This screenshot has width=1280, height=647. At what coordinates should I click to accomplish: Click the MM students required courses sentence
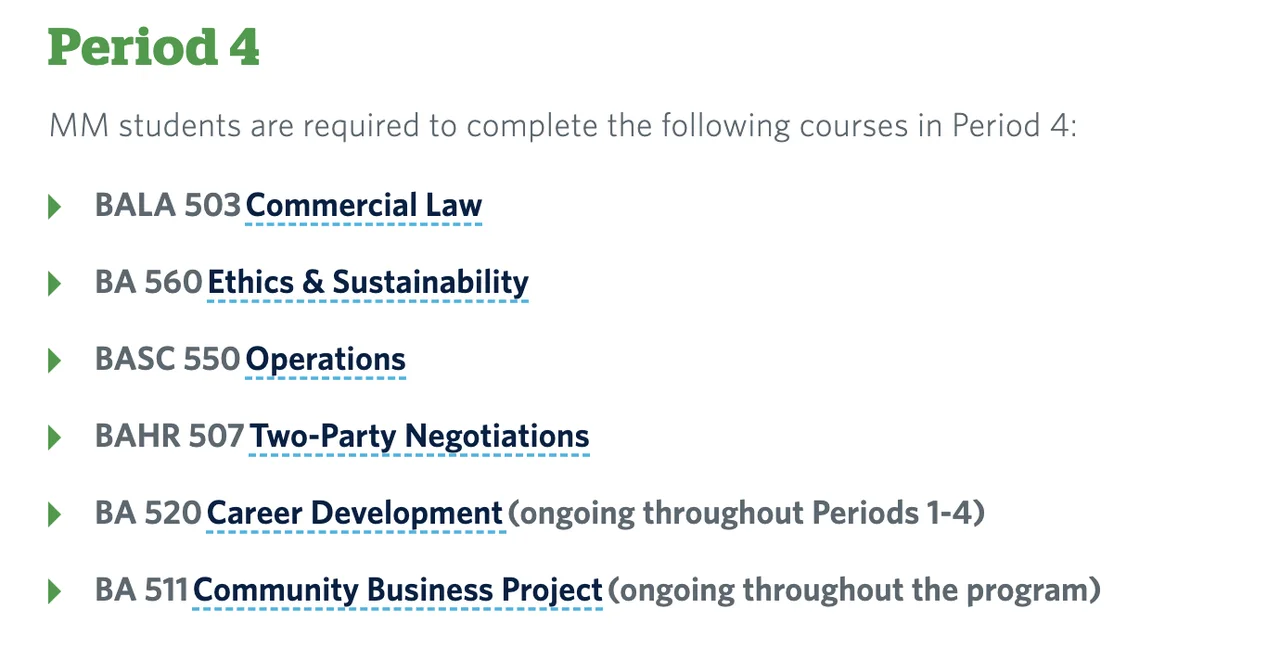tap(562, 127)
